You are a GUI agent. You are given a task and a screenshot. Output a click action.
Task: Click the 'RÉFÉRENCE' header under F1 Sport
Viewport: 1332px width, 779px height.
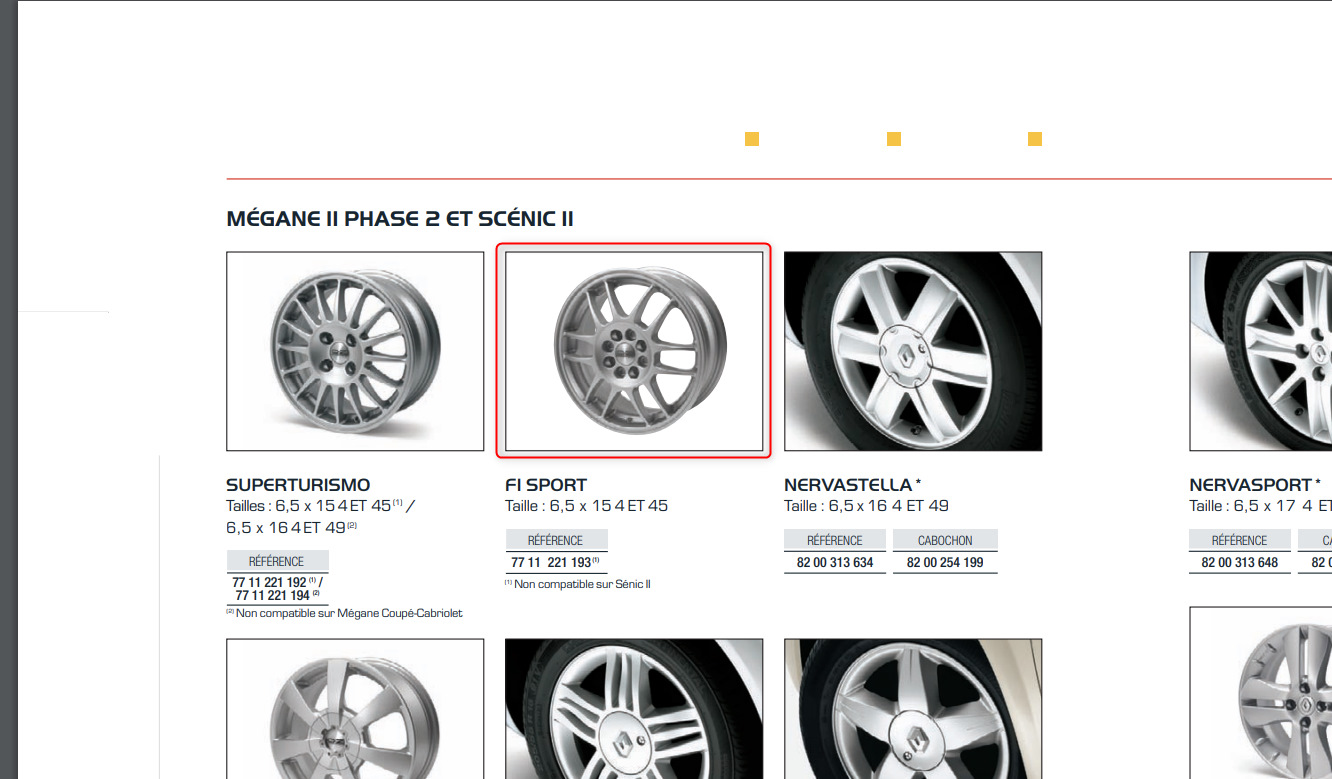556,541
